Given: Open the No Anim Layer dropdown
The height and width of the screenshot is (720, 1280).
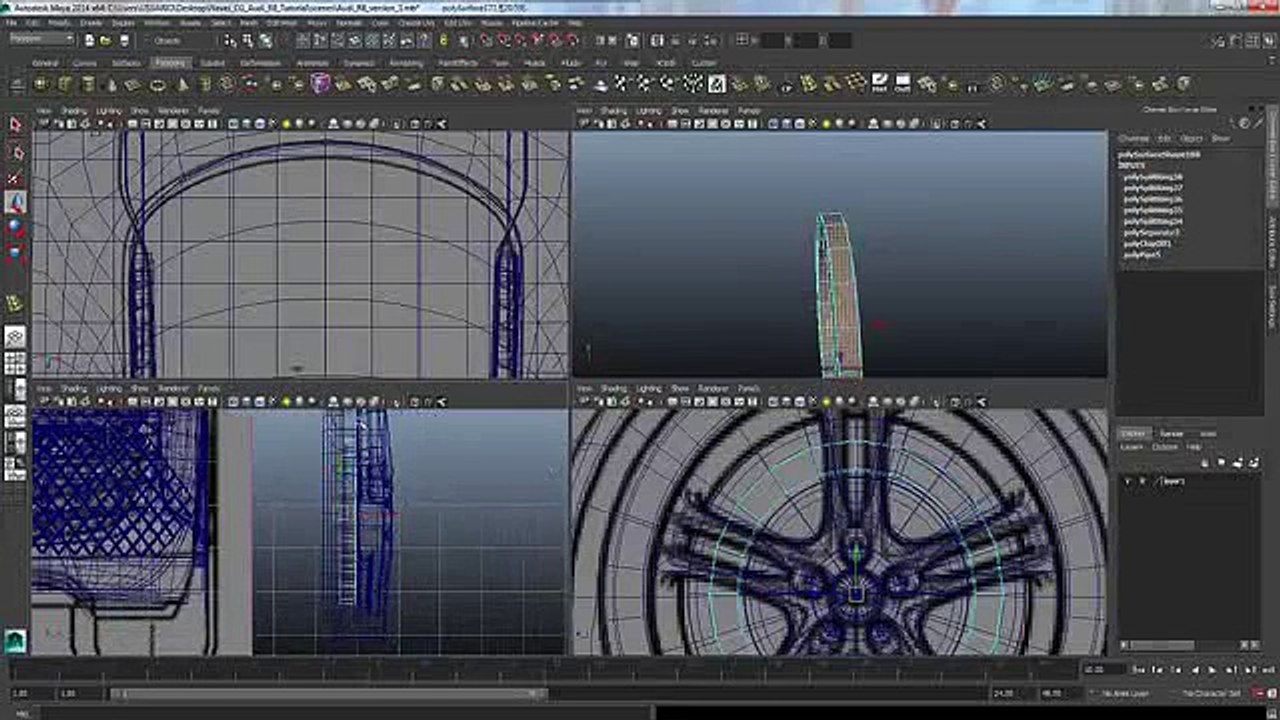Looking at the screenshot, I should (x=1126, y=693).
